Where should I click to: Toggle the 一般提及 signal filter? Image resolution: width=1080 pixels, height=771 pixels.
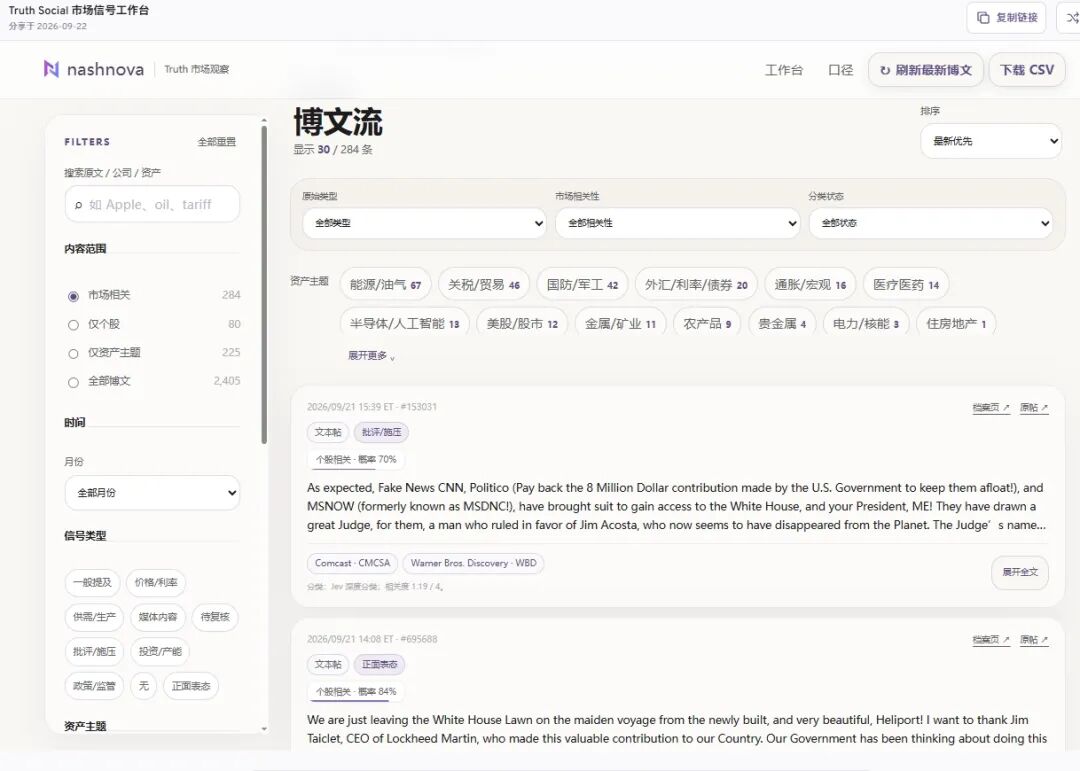92,582
